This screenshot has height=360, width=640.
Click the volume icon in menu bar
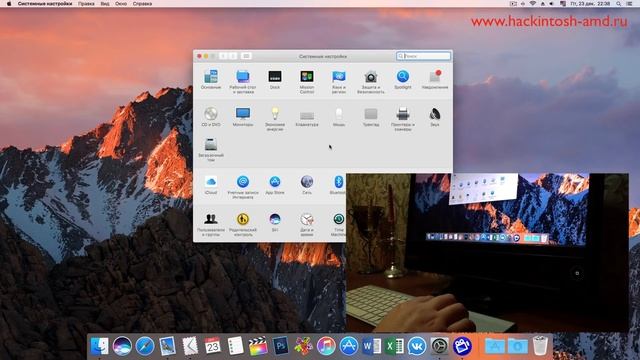point(552,4)
